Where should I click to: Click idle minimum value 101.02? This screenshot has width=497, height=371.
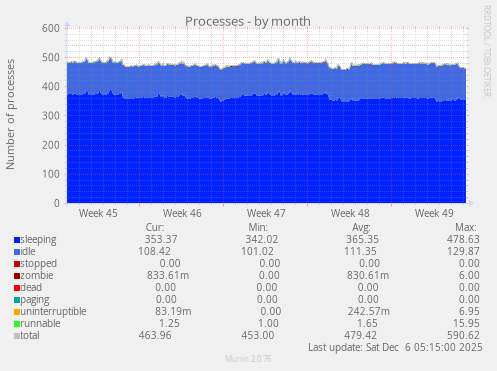[257, 251]
